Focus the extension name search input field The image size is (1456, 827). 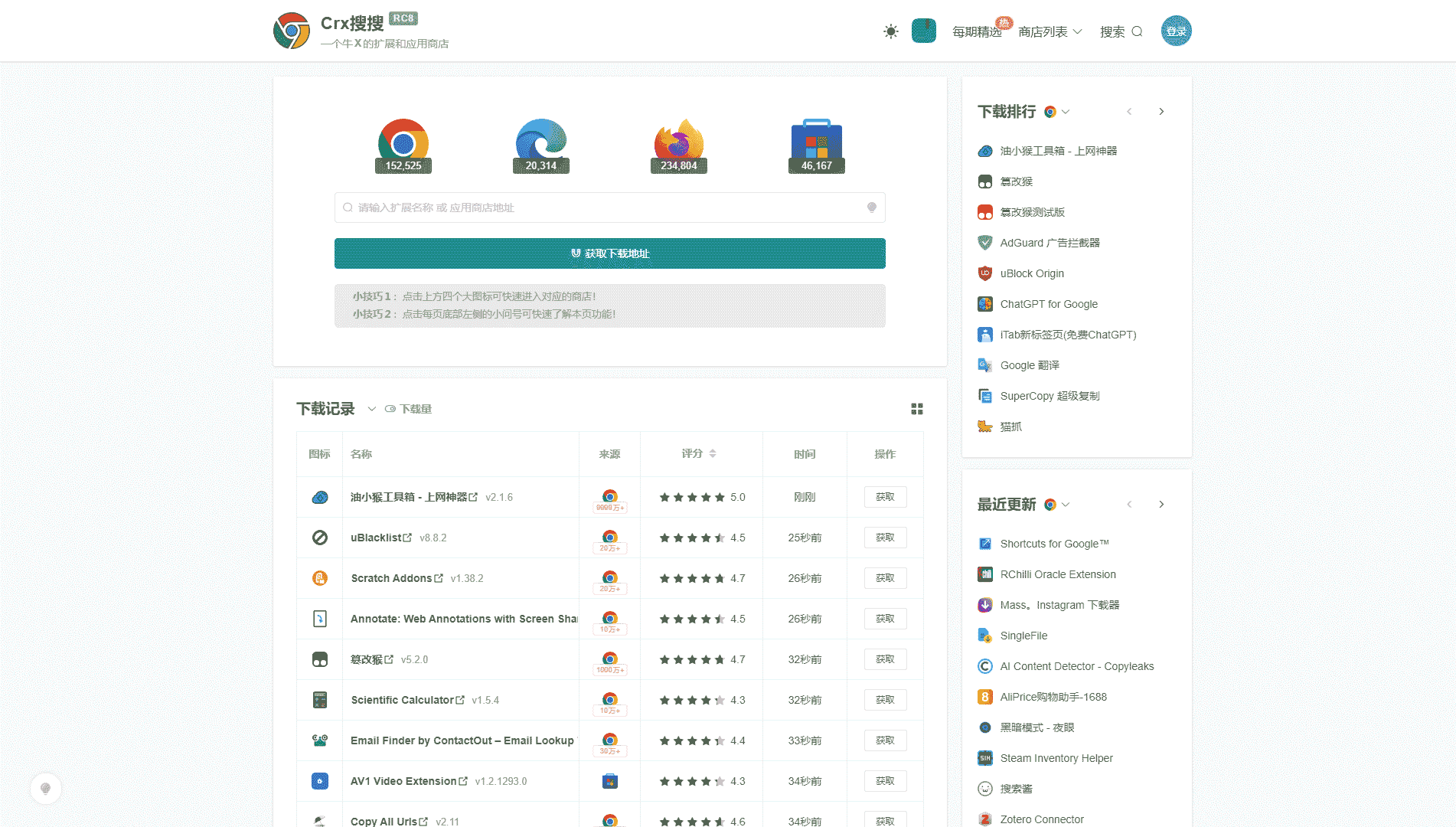609,208
